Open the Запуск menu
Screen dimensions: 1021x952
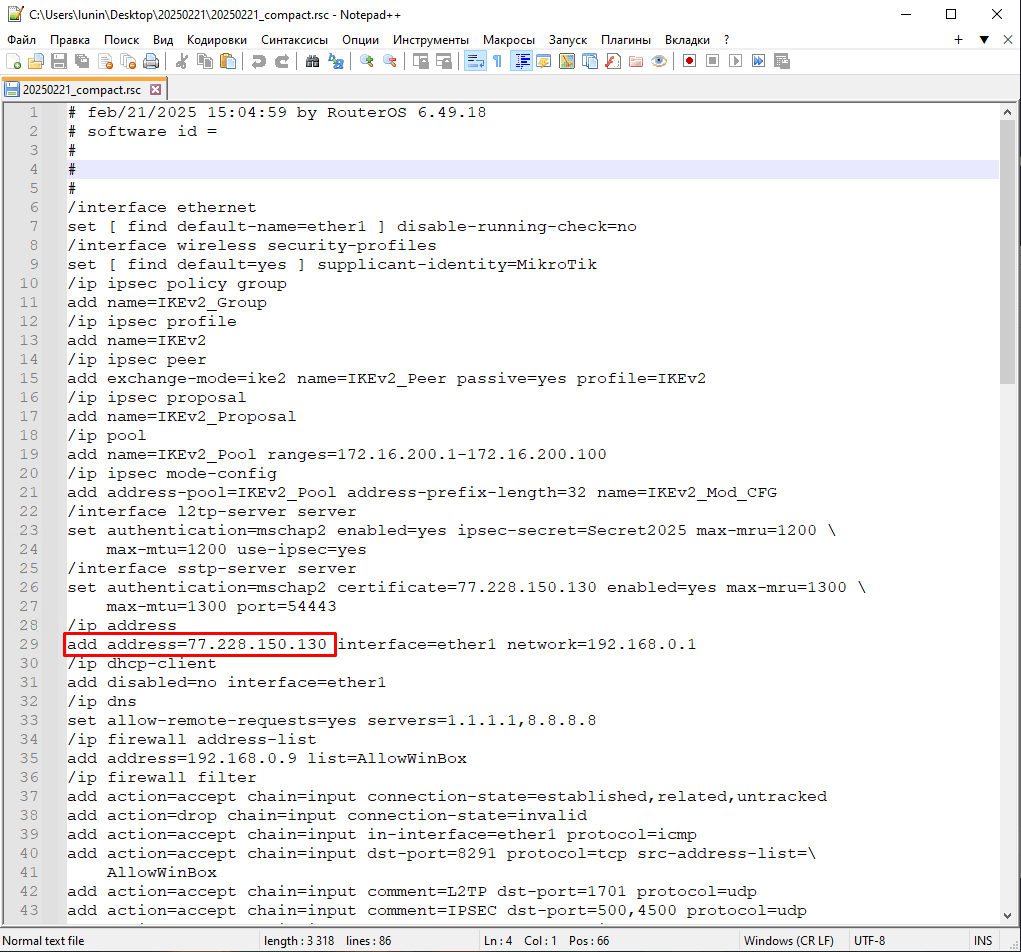click(x=568, y=40)
